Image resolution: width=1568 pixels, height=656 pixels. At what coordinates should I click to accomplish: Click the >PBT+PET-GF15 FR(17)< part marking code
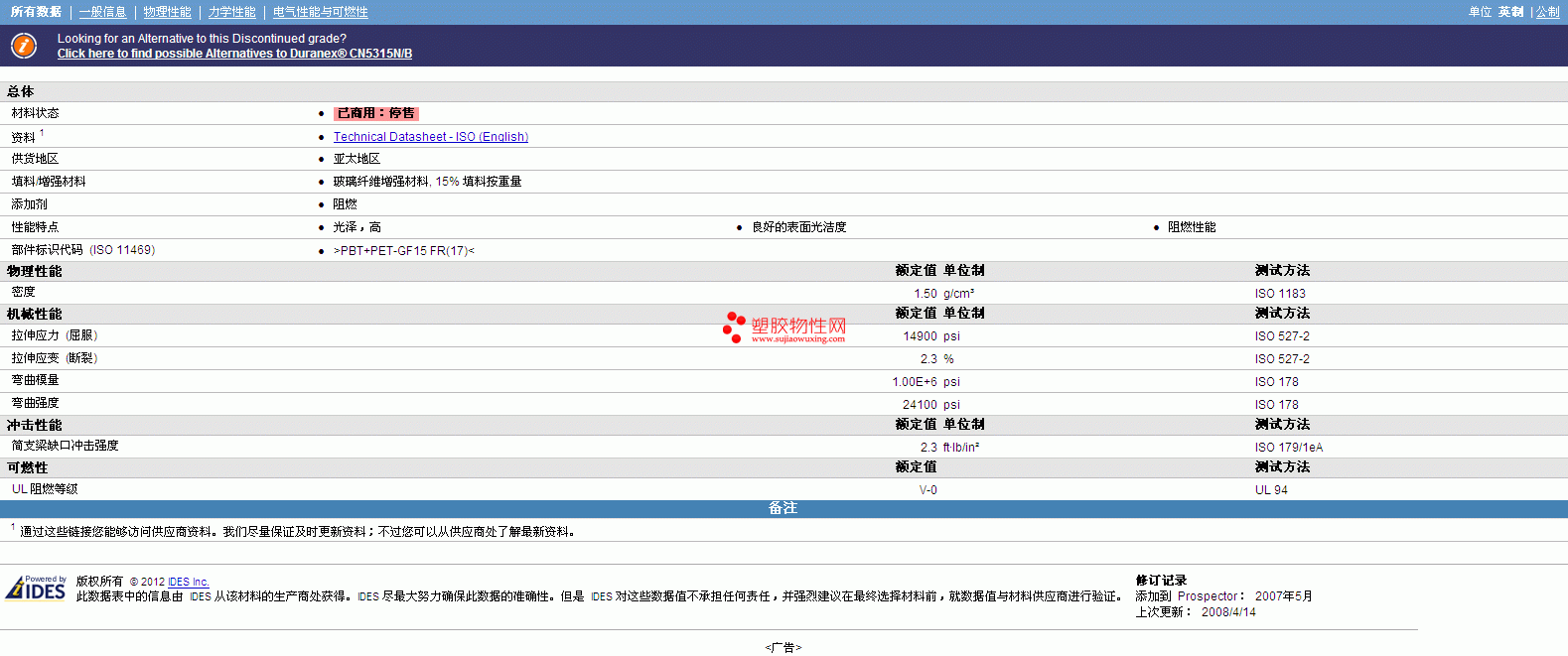pyautogui.click(x=404, y=251)
